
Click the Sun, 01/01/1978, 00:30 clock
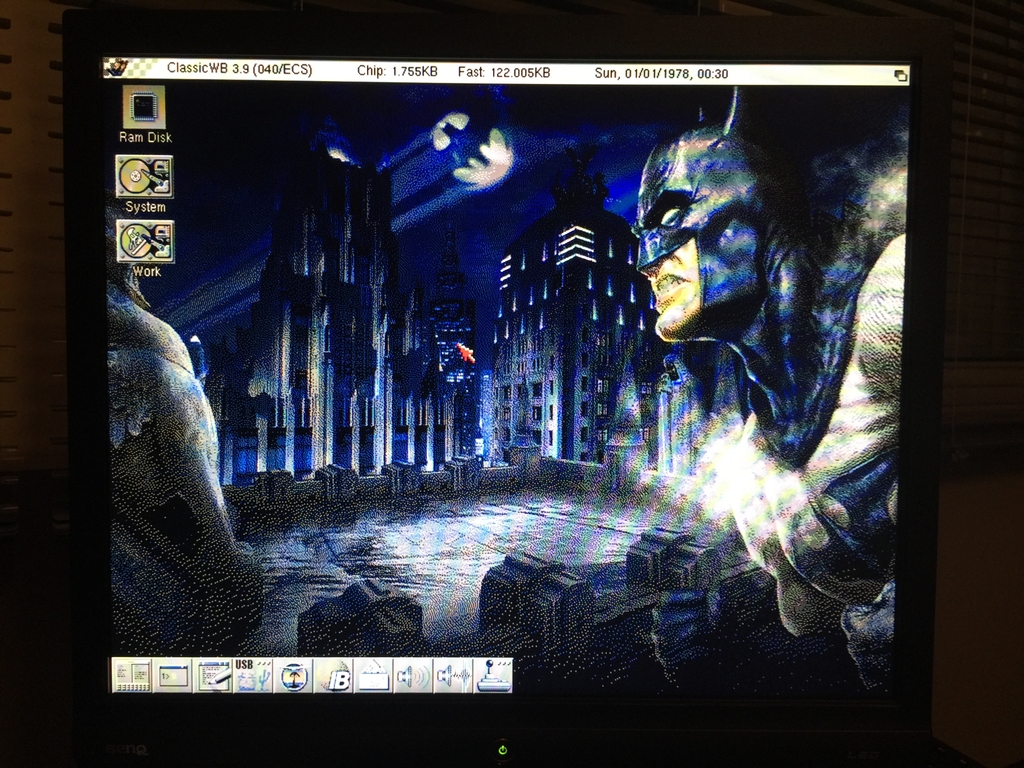point(661,73)
